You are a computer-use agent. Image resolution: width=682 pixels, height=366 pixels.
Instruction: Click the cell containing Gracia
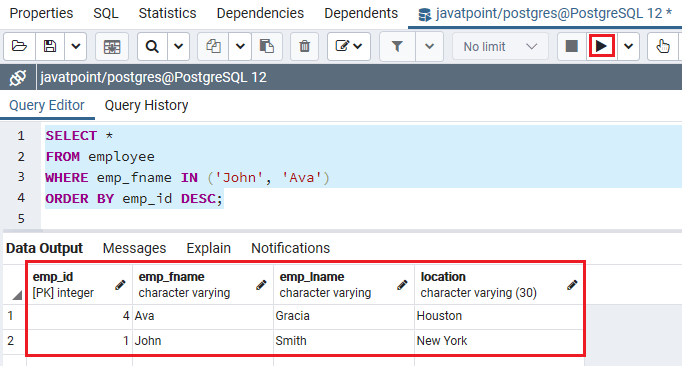(344, 316)
